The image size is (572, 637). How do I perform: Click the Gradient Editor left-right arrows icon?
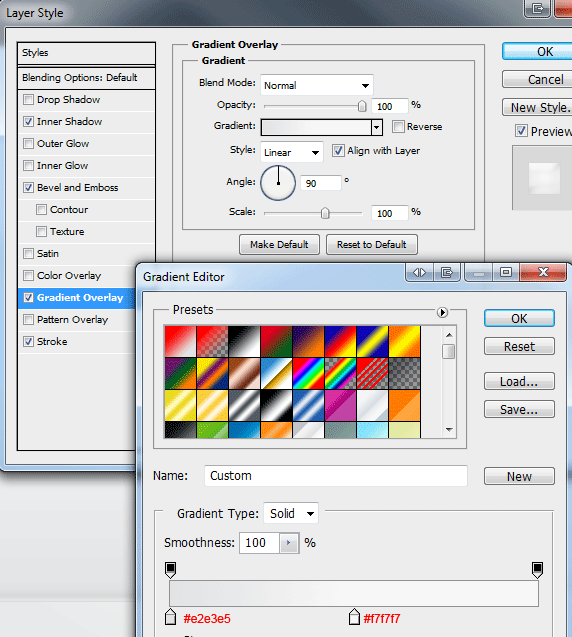pyautogui.click(x=419, y=272)
